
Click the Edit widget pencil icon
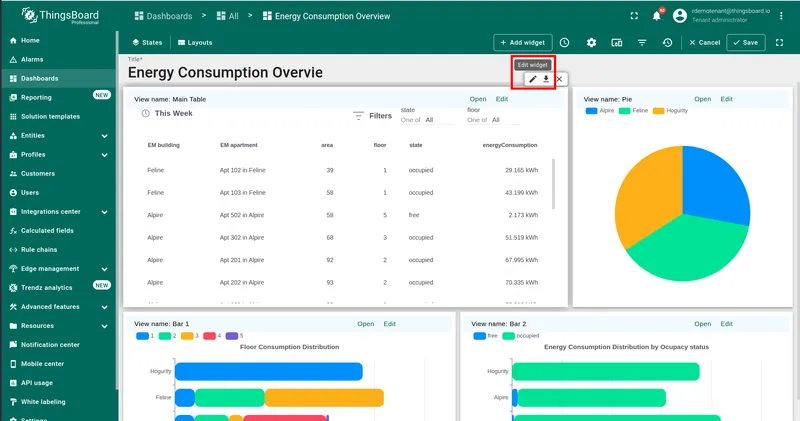pyautogui.click(x=533, y=79)
